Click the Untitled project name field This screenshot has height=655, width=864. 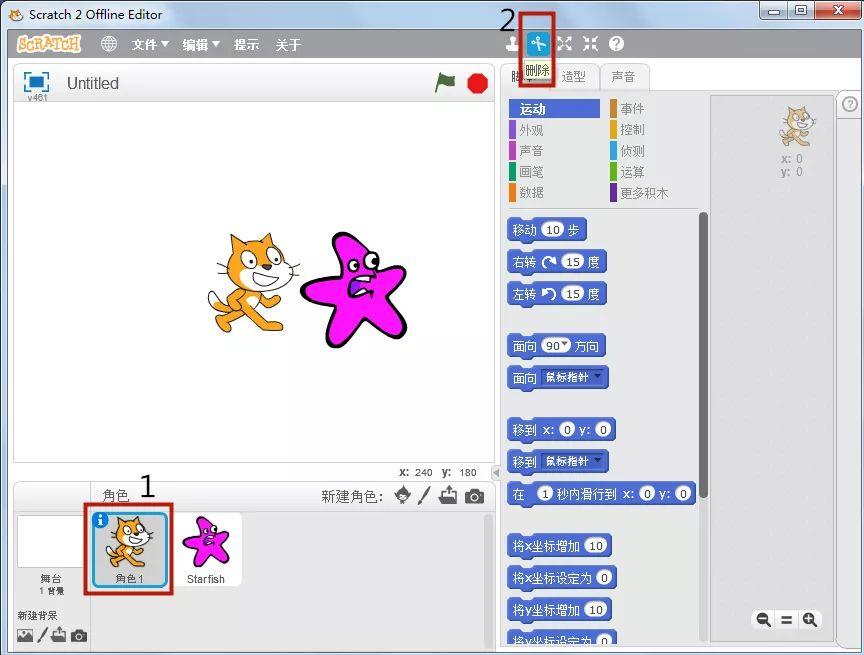click(x=93, y=83)
